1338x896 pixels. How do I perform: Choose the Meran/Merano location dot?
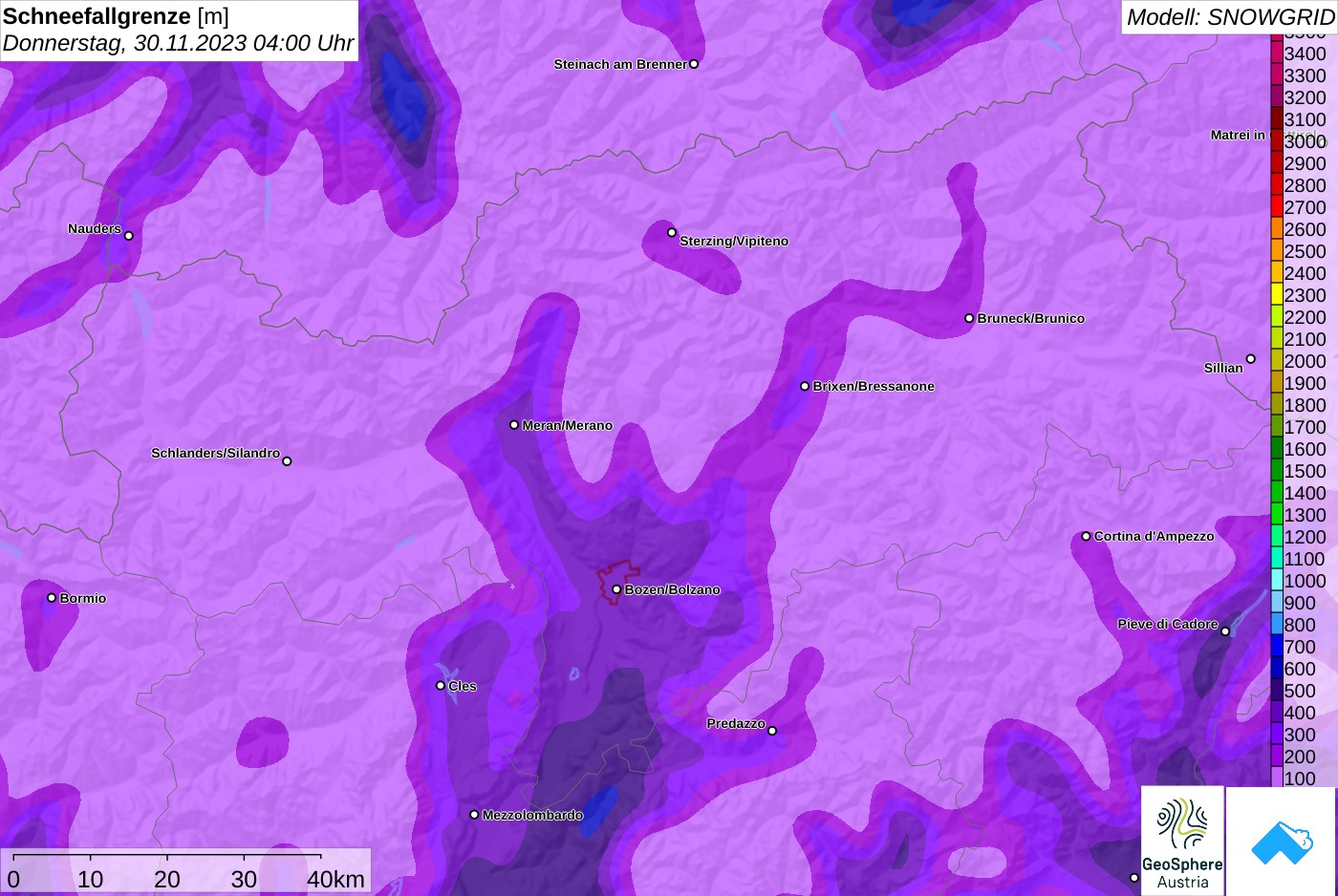click(x=514, y=425)
